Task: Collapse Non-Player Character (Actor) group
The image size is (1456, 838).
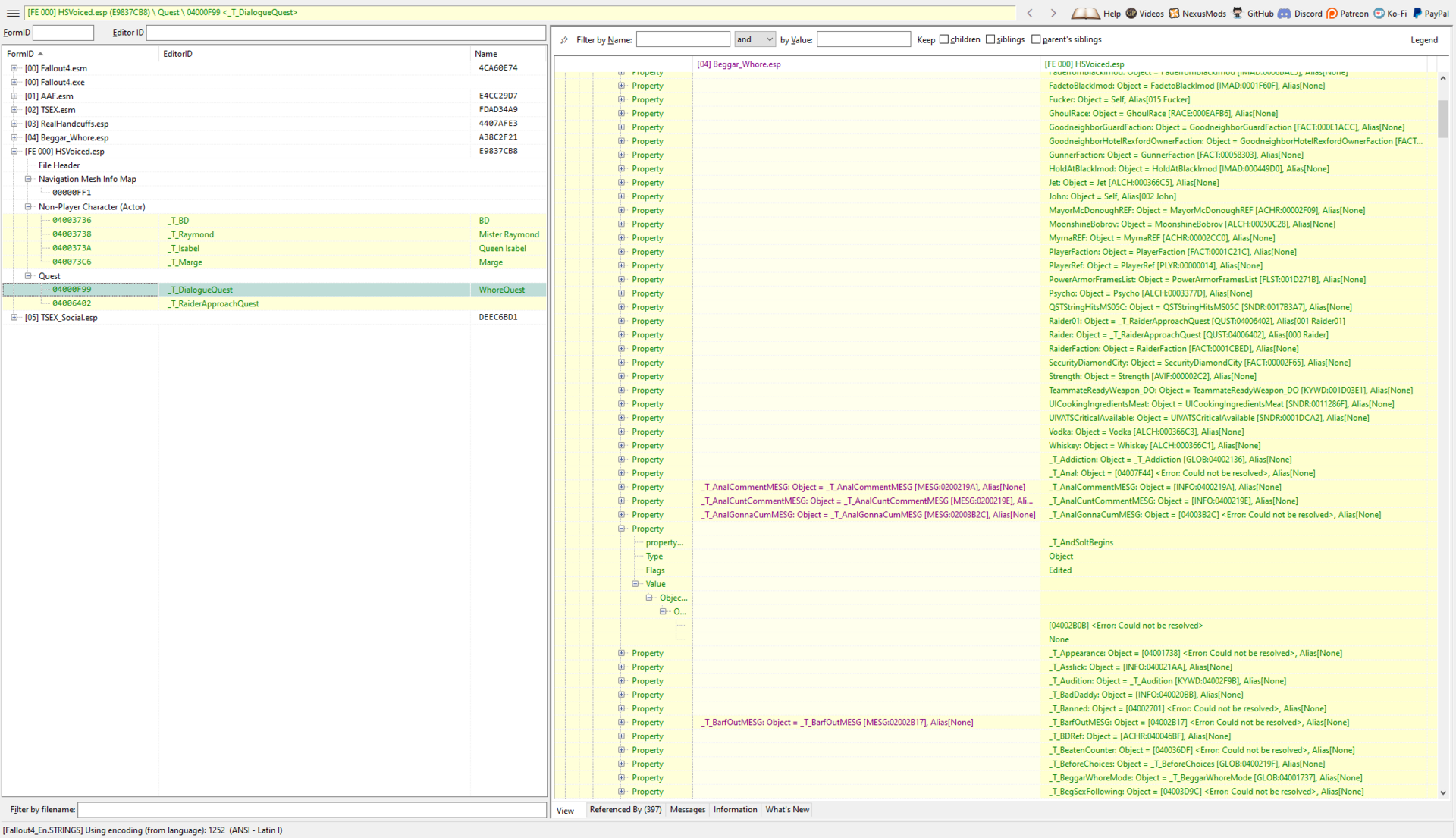Action: click(x=28, y=206)
